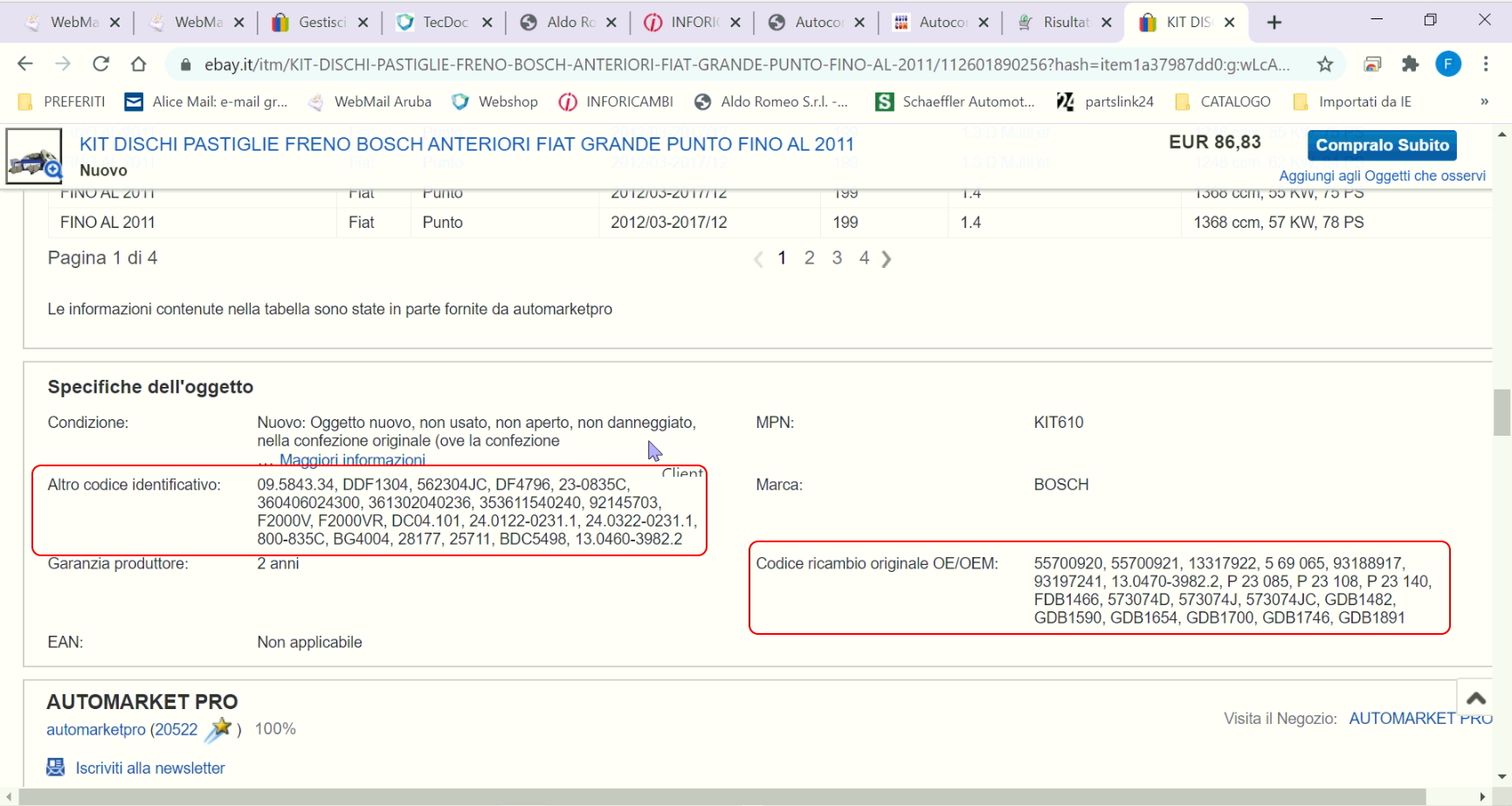The image size is (1512, 806).
Task: Switch to the Risultat tab
Action: click(x=1064, y=23)
